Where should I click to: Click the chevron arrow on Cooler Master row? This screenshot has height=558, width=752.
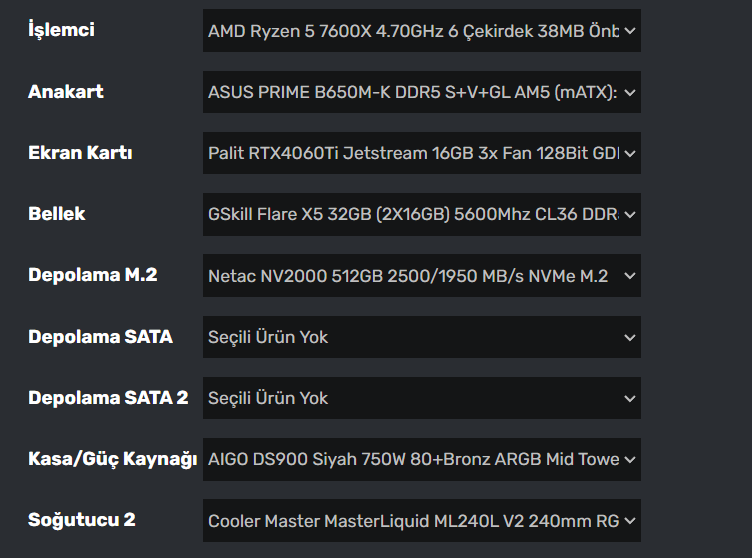click(629, 521)
